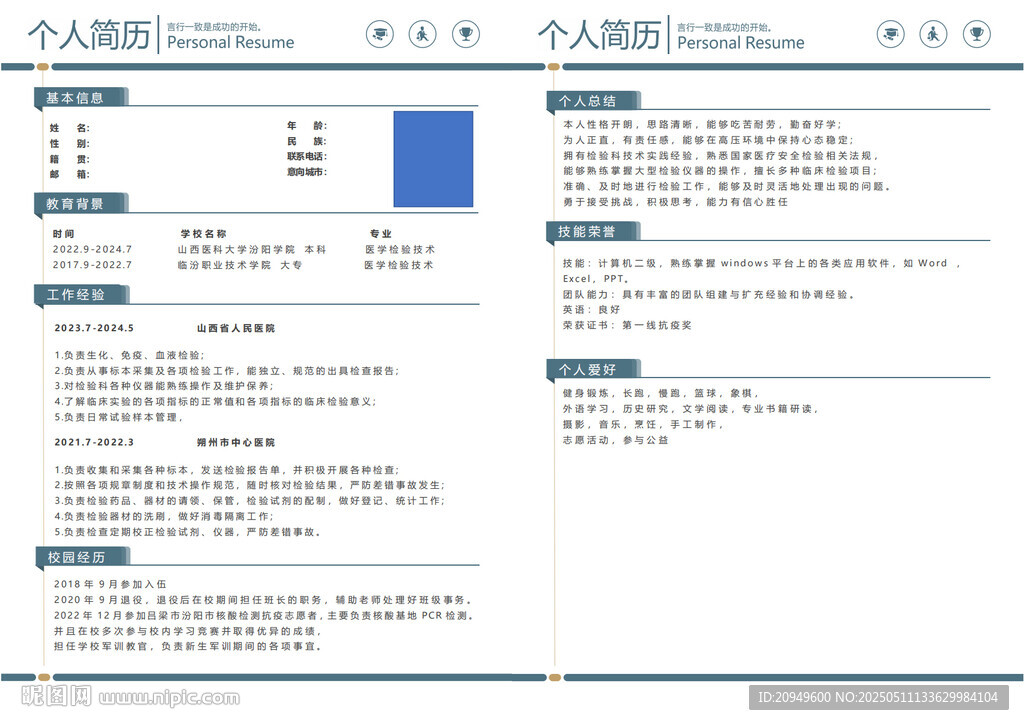Click the 民族 field label
The width and height of the screenshot is (1024, 725).
pyautogui.click(x=307, y=141)
